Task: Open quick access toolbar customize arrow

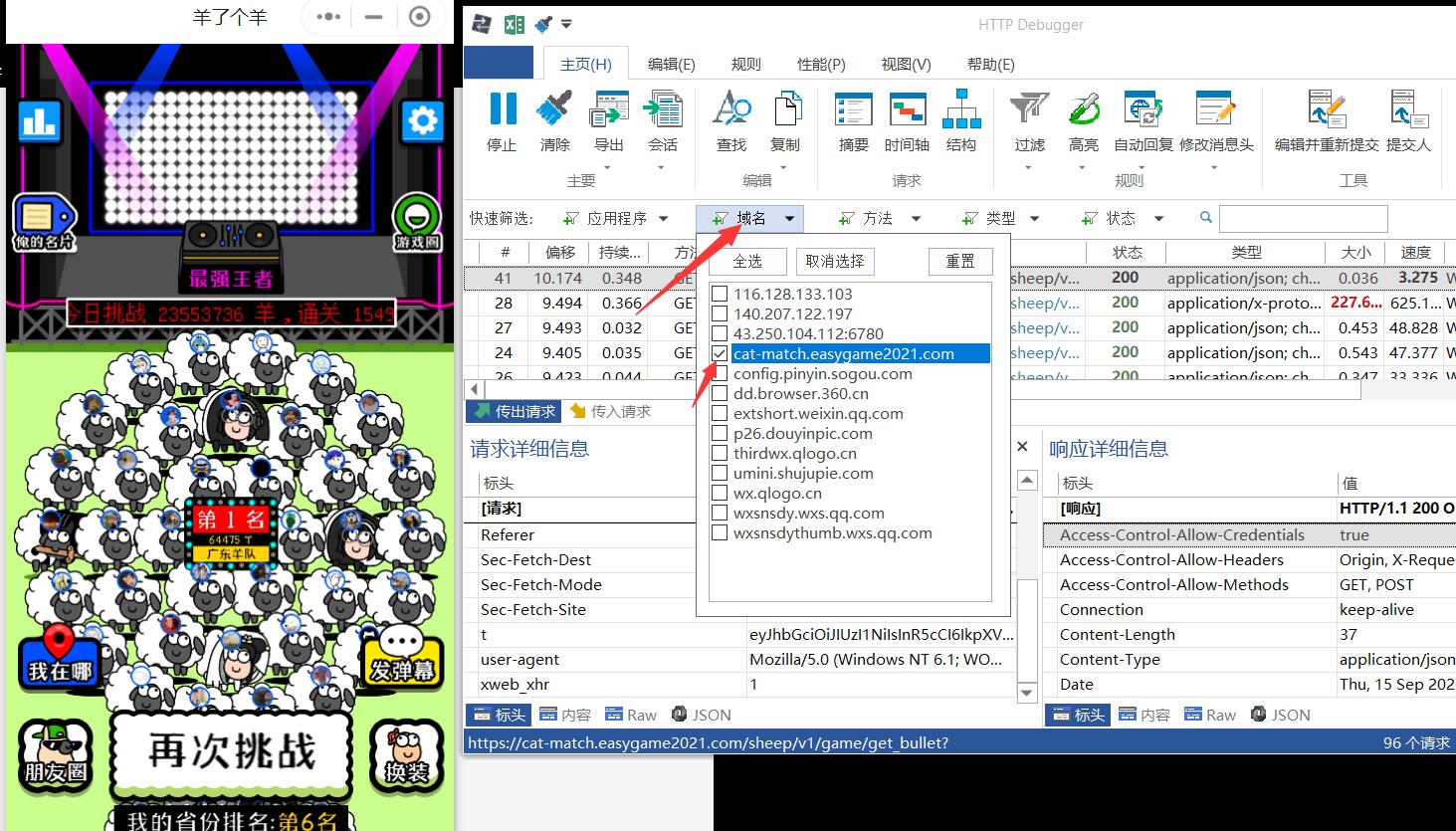Action: click(x=566, y=24)
